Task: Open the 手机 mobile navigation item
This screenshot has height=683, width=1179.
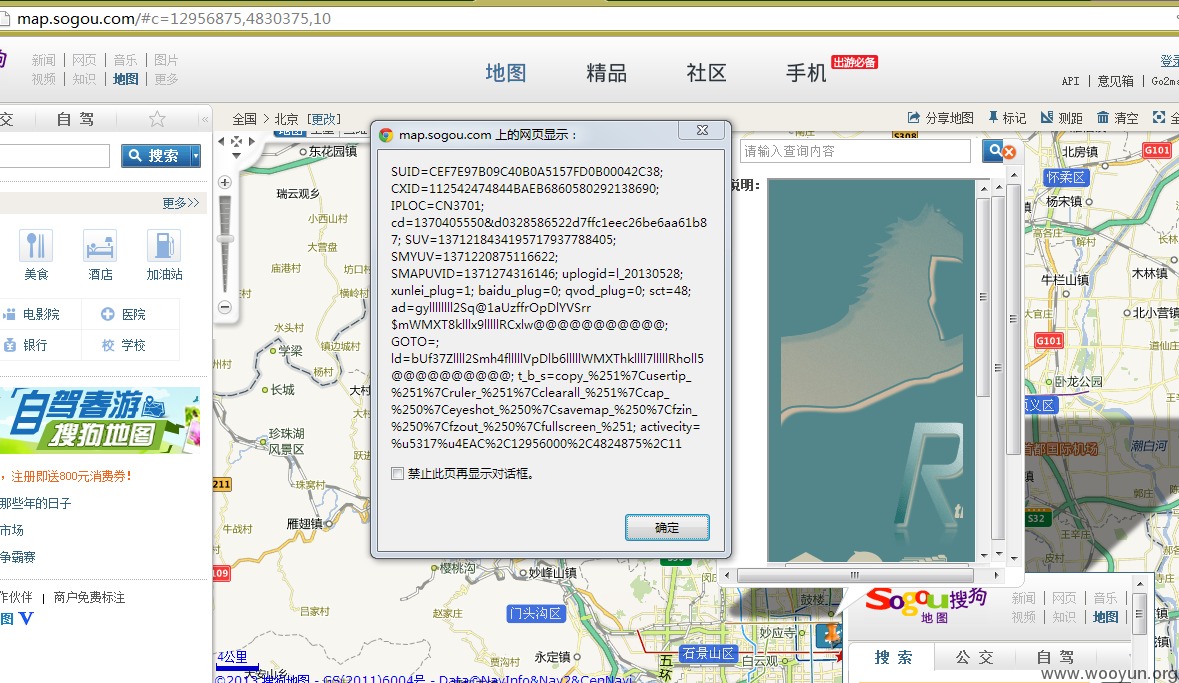Action: tap(806, 73)
